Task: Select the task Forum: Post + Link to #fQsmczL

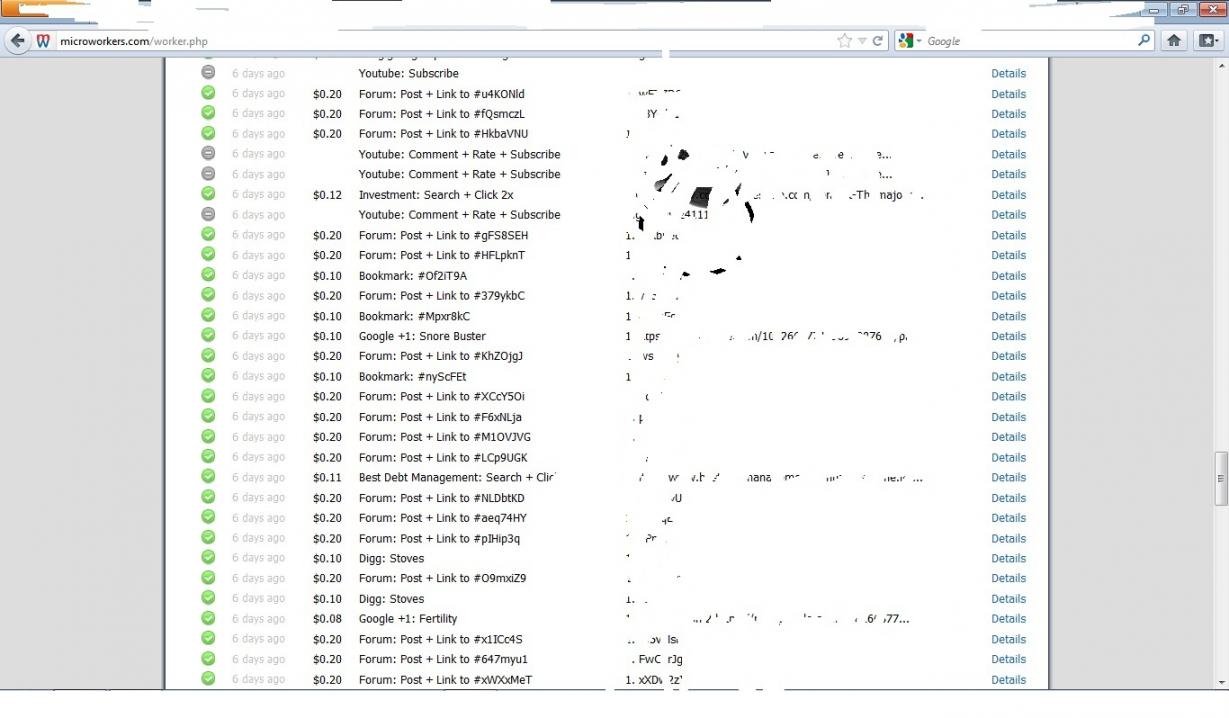Action: coord(442,114)
